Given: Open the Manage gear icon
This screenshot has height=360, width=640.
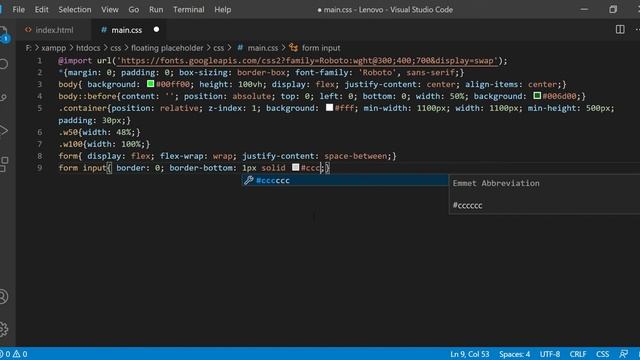Looking at the screenshot, I should point(4,329).
